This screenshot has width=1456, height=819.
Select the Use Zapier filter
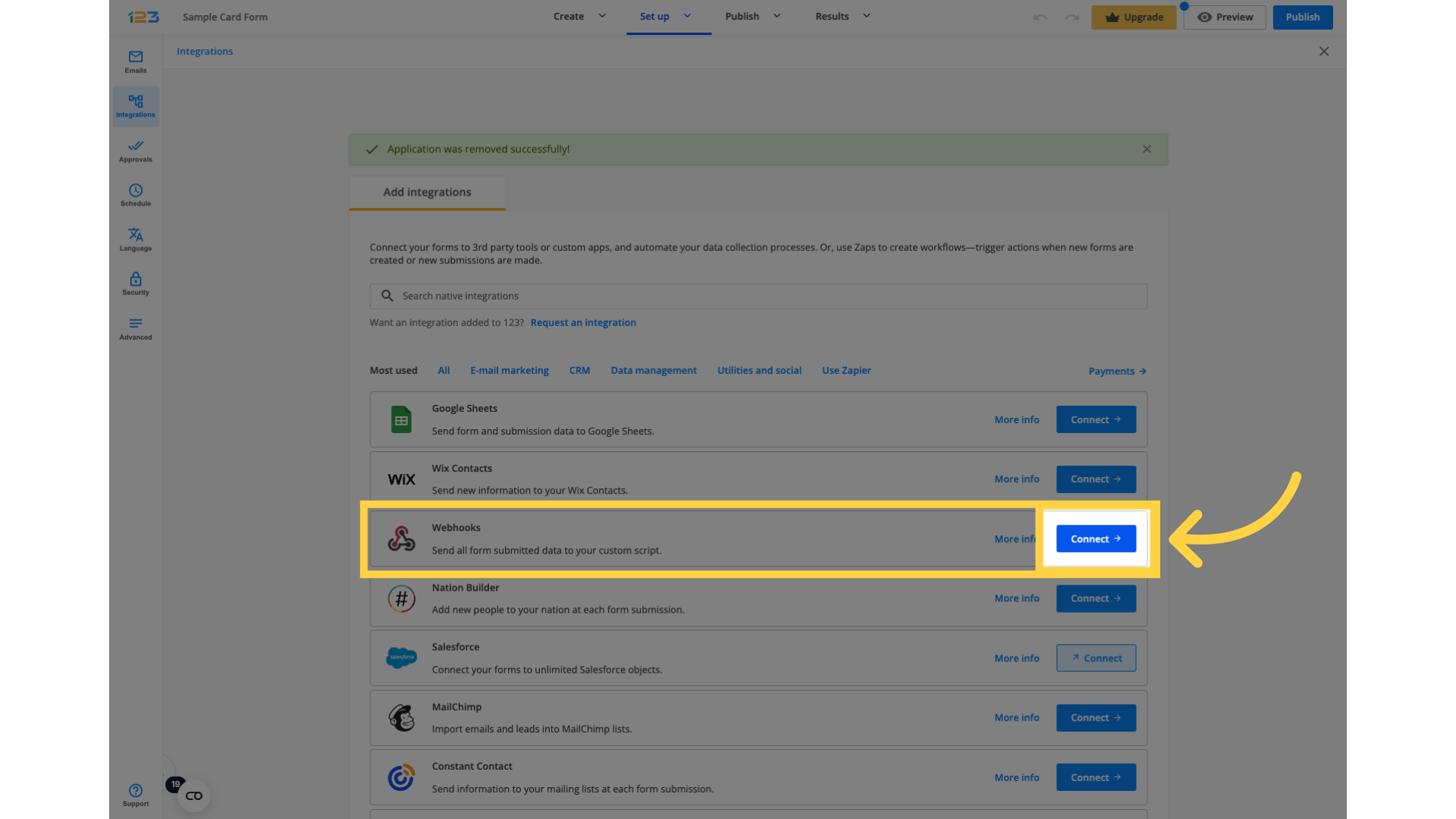[846, 371]
